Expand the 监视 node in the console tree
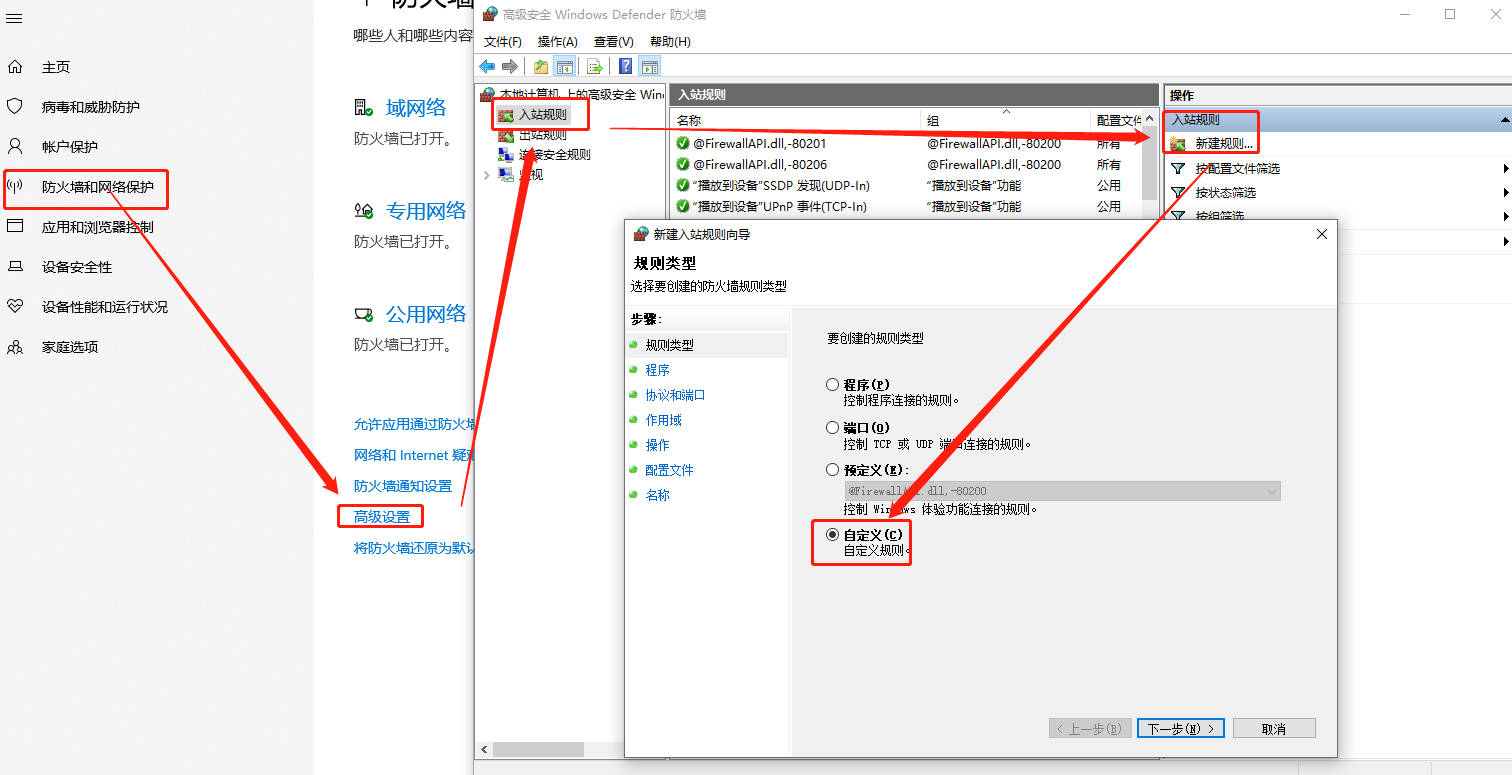This screenshot has width=1512, height=775. pos(487,174)
